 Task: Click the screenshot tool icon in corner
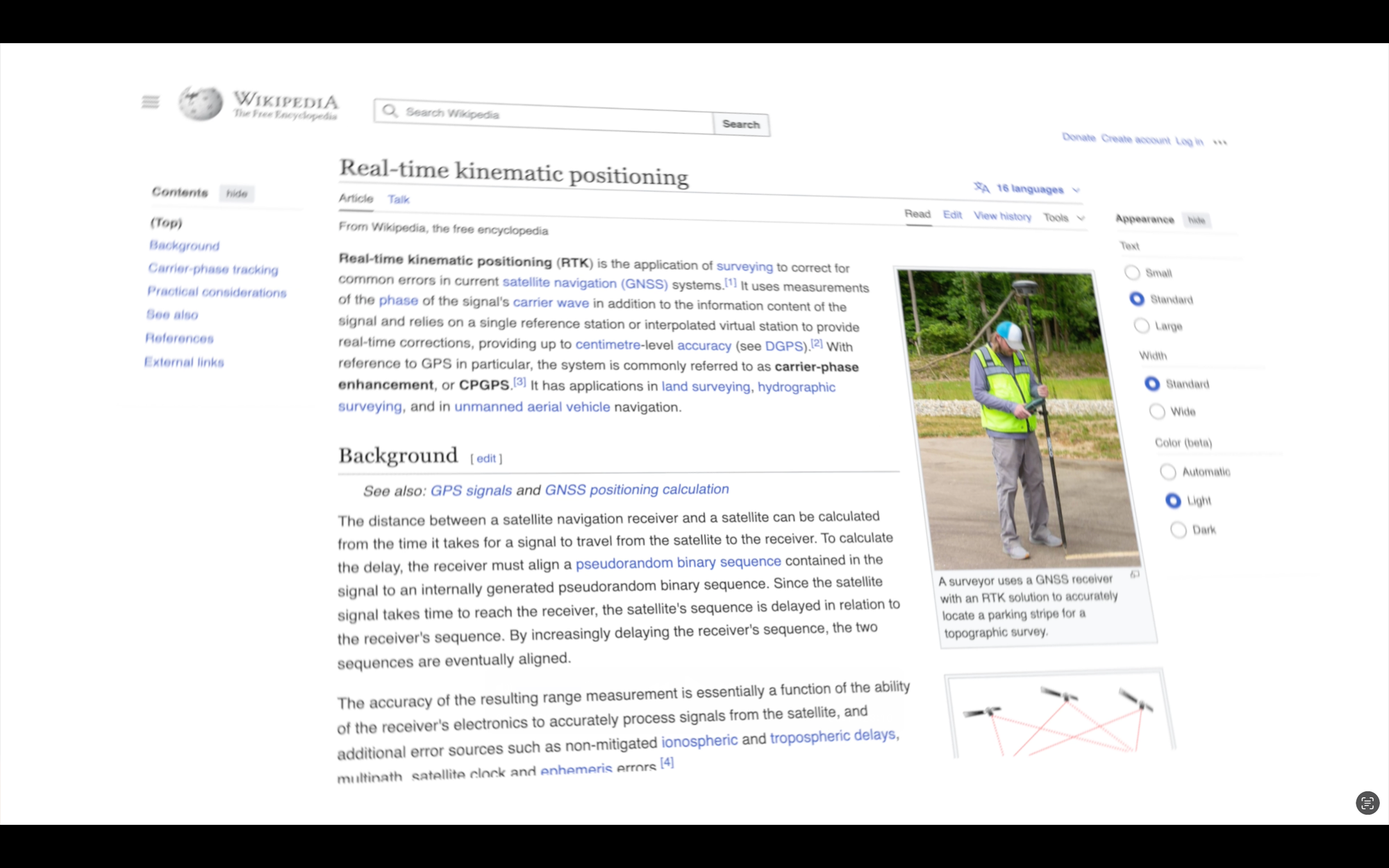tap(1367, 803)
